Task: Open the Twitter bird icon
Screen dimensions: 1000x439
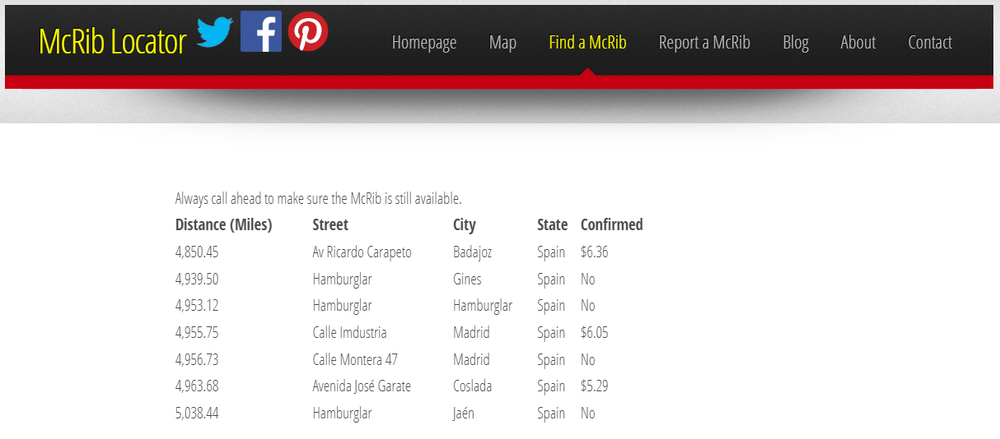Action: click(214, 33)
